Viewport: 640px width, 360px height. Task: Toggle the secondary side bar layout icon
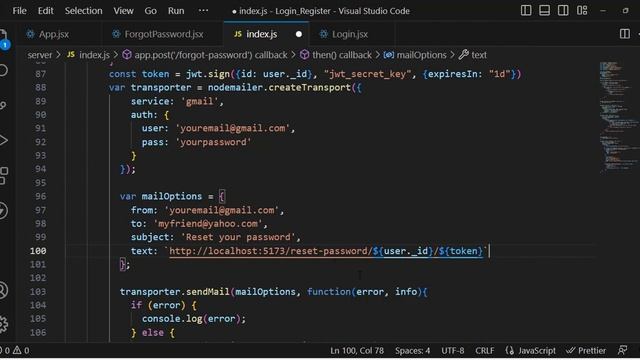[563, 11]
